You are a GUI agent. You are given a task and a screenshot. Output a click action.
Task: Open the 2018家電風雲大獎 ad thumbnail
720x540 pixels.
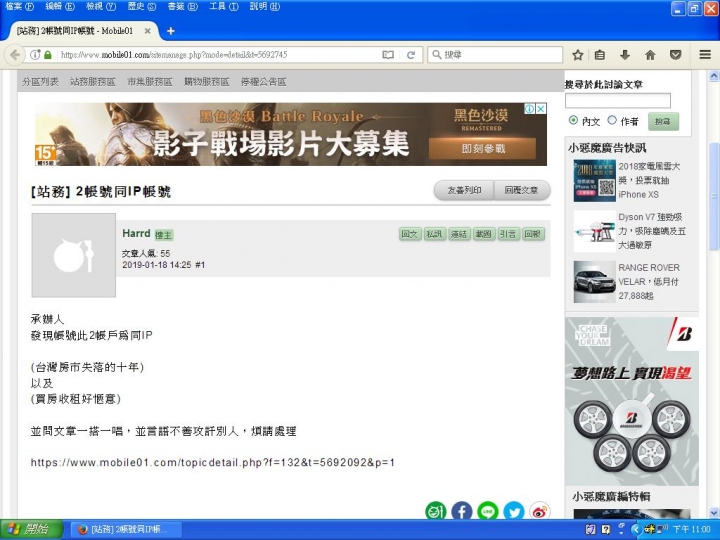coord(594,180)
